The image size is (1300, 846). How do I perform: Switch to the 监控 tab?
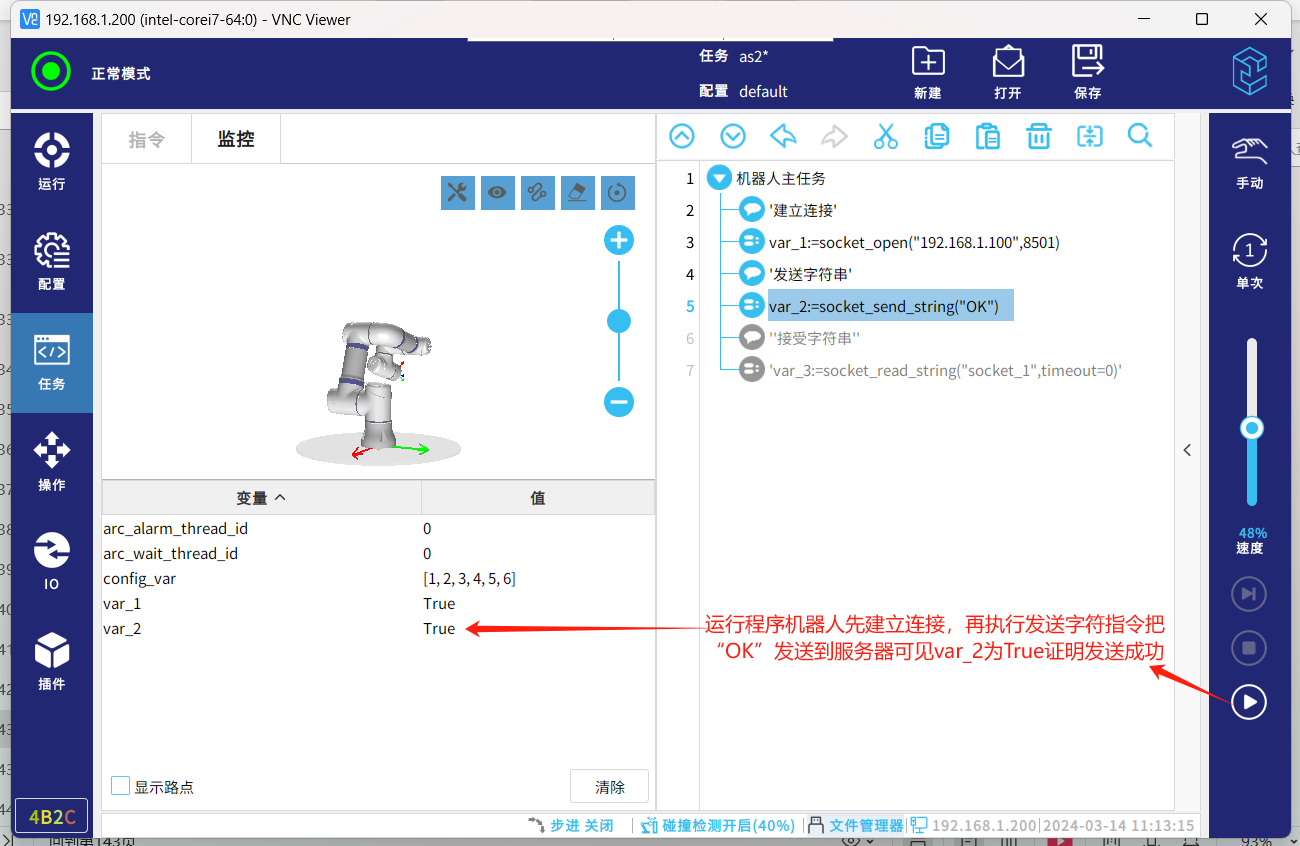tap(236, 139)
